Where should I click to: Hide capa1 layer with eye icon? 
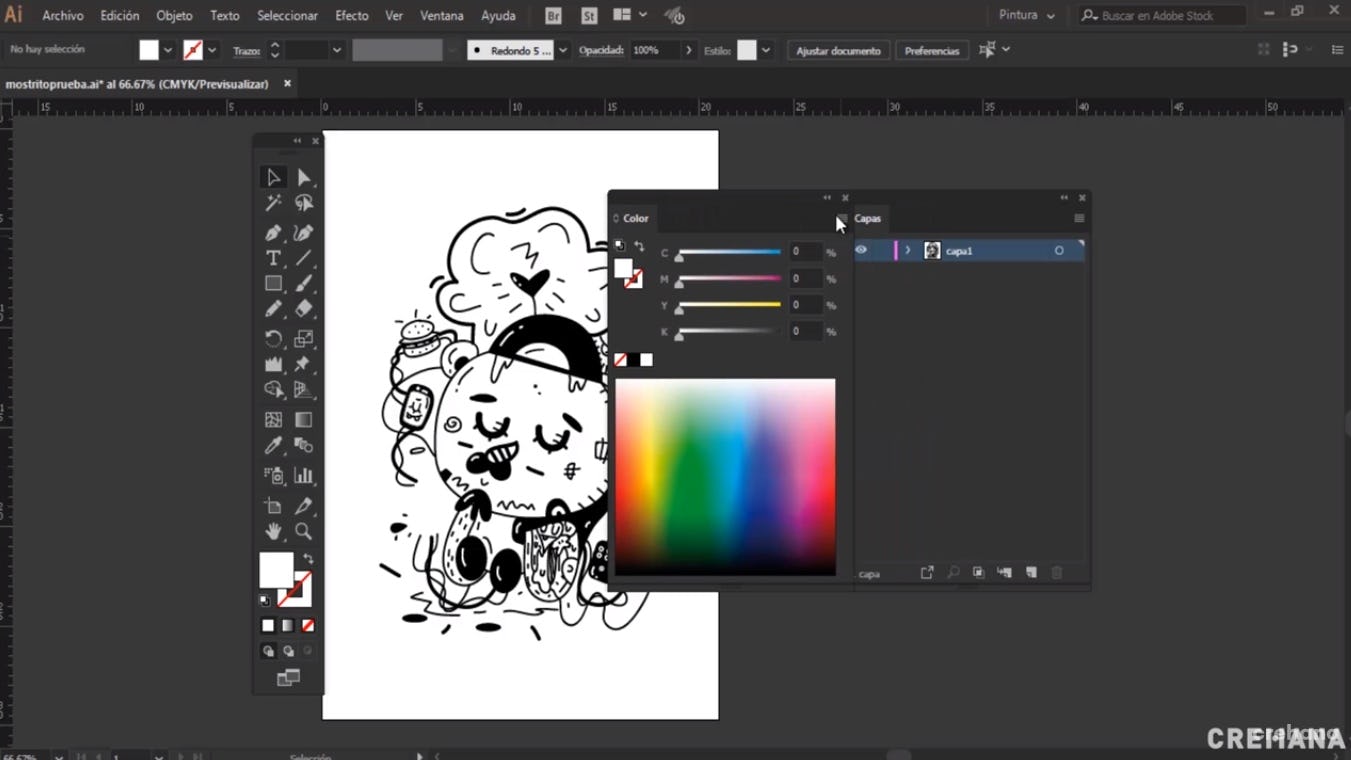[861, 250]
